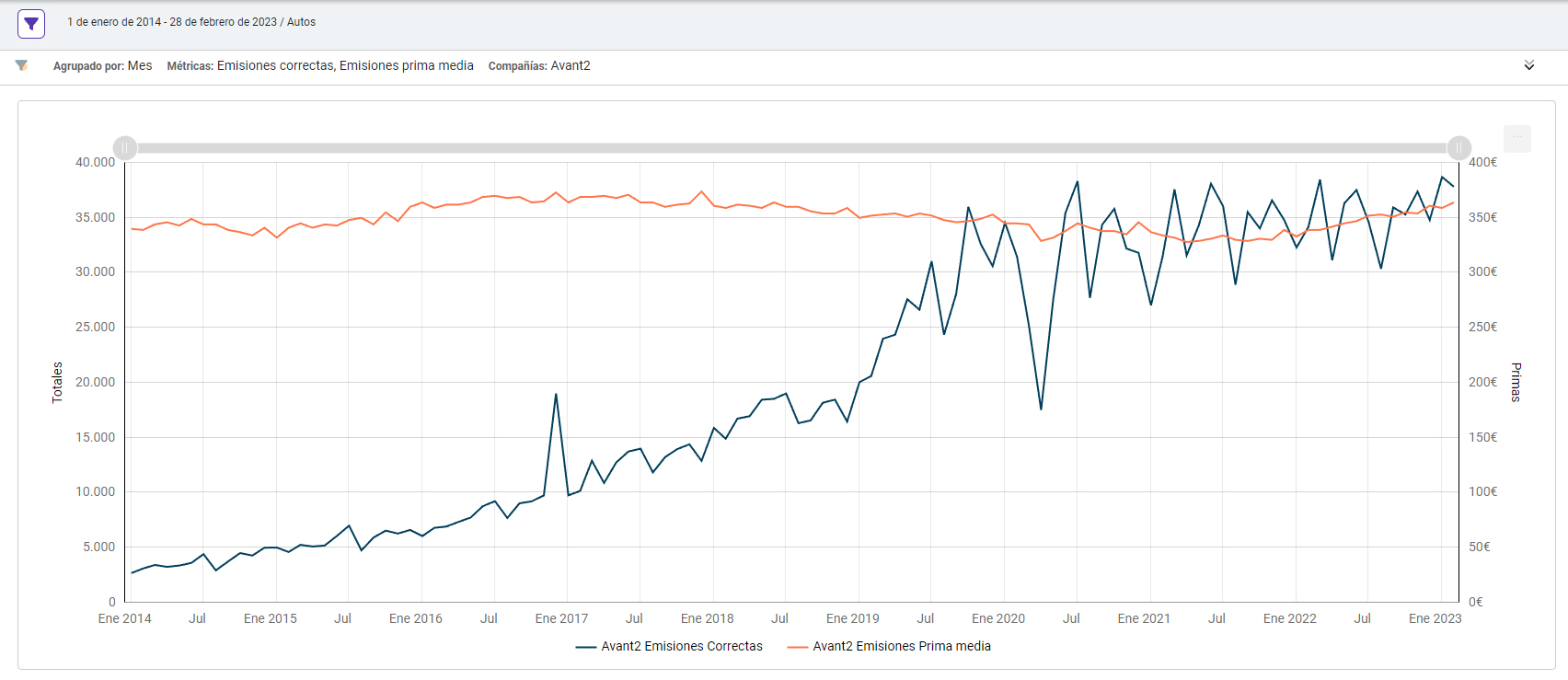Image resolution: width=1568 pixels, height=680 pixels.
Task: Hide the Avant2 Emisiones Prima media series
Action: [901, 646]
